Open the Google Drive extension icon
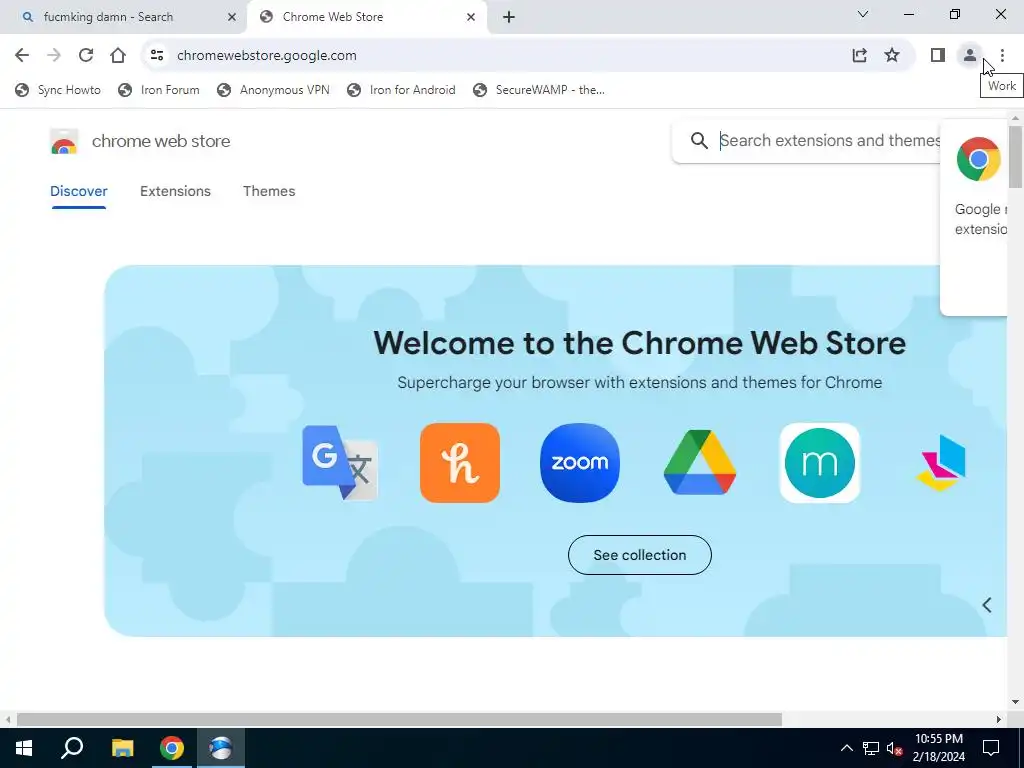 (x=700, y=462)
